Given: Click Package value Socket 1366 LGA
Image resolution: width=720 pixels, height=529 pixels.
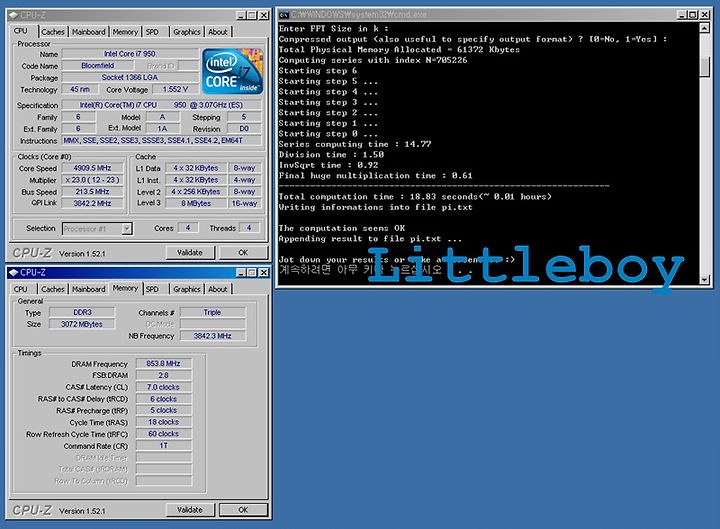Looking at the screenshot, I should pos(130,78).
